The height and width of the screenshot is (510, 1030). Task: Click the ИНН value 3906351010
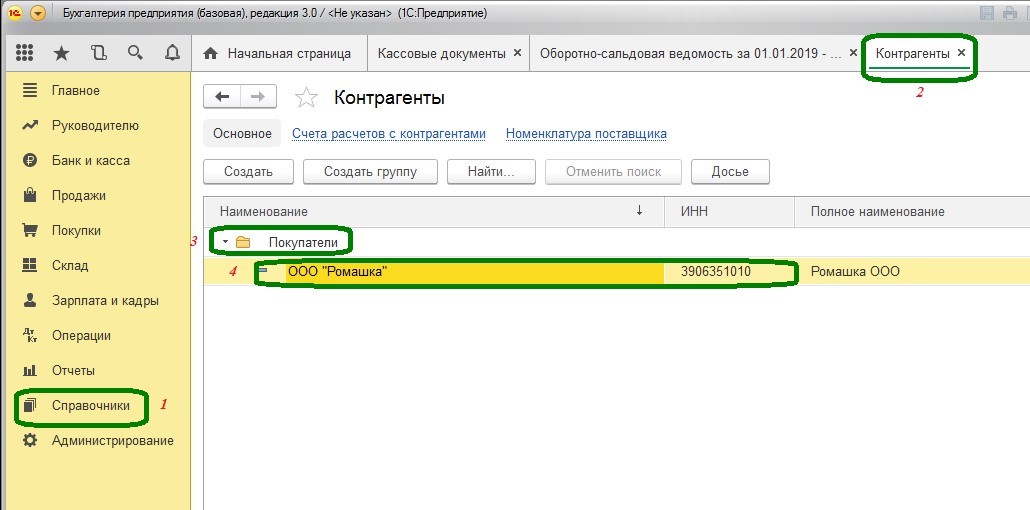tap(716, 271)
